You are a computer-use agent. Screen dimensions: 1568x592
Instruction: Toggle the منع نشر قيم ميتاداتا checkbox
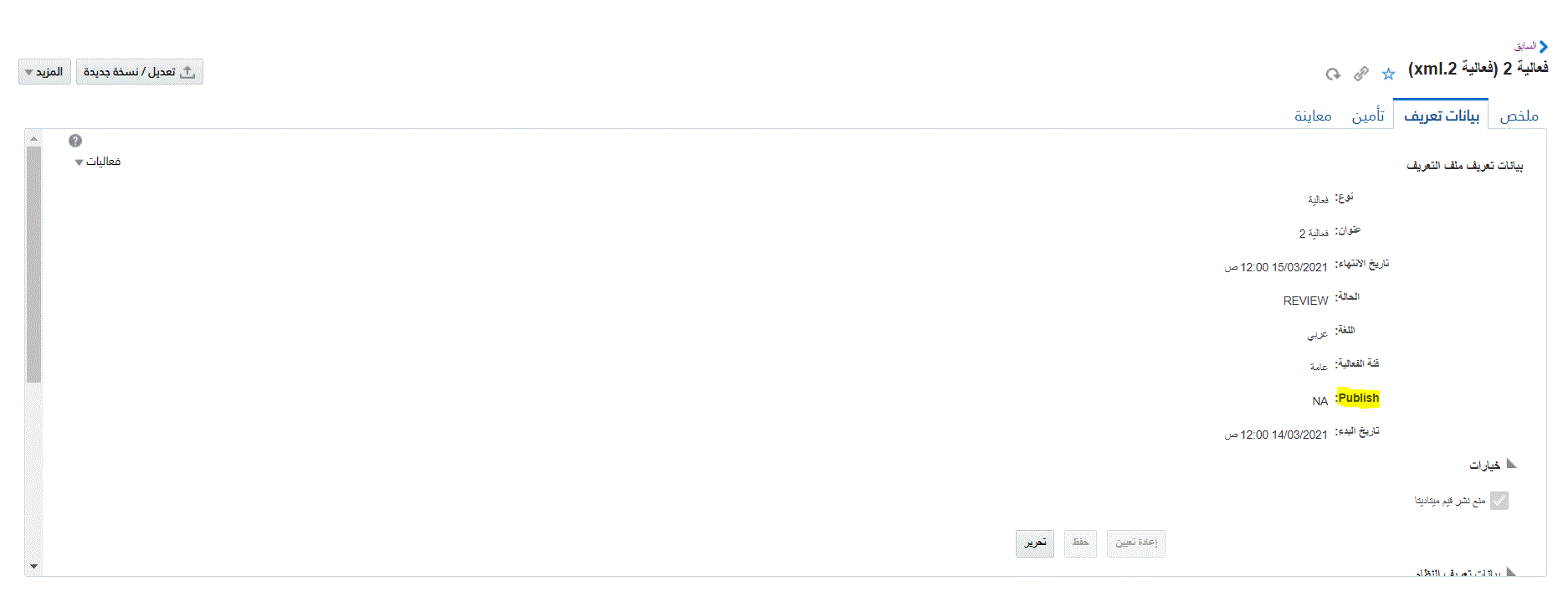coord(1499,501)
